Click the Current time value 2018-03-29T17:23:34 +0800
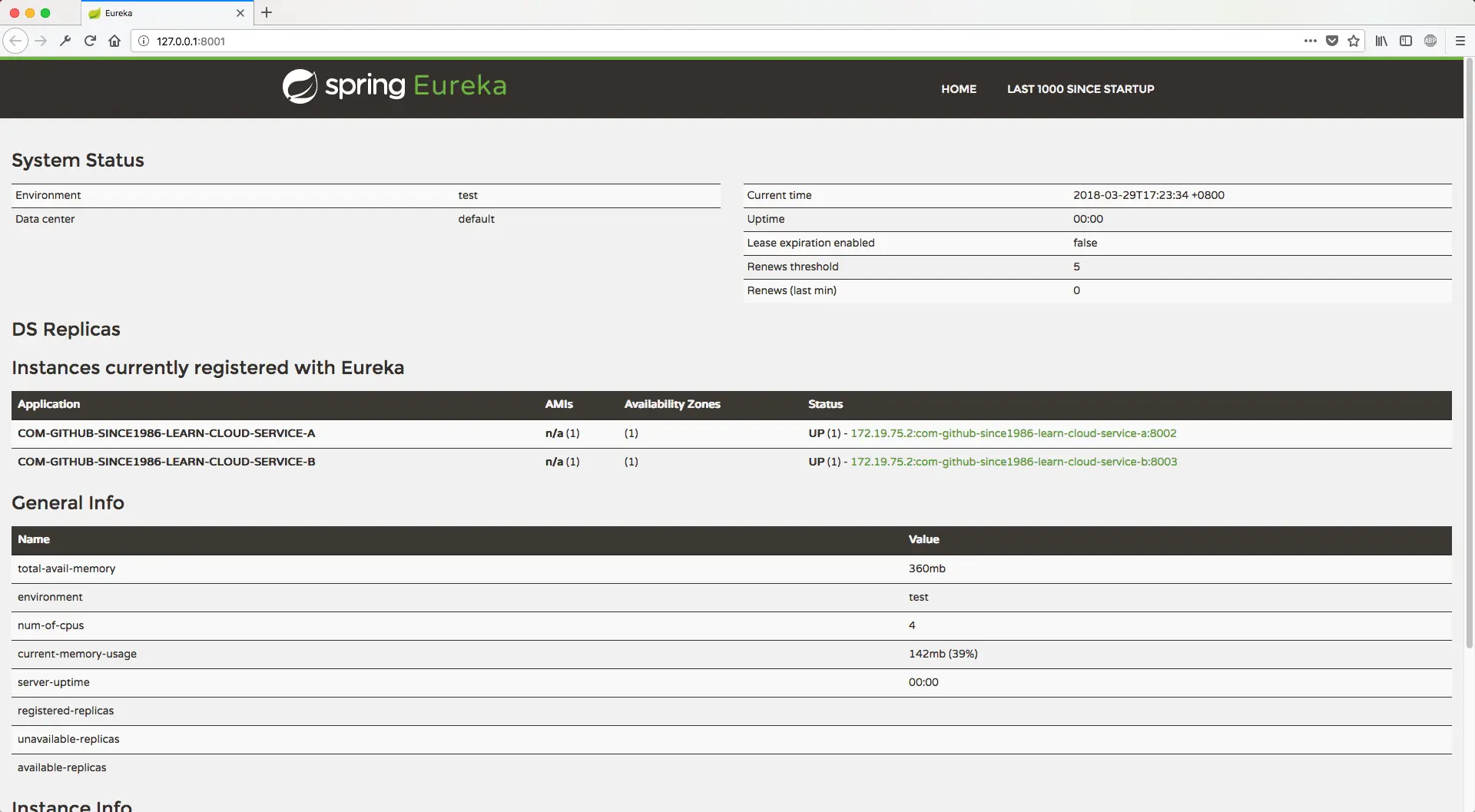1475x812 pixels. coord(1149,195)
